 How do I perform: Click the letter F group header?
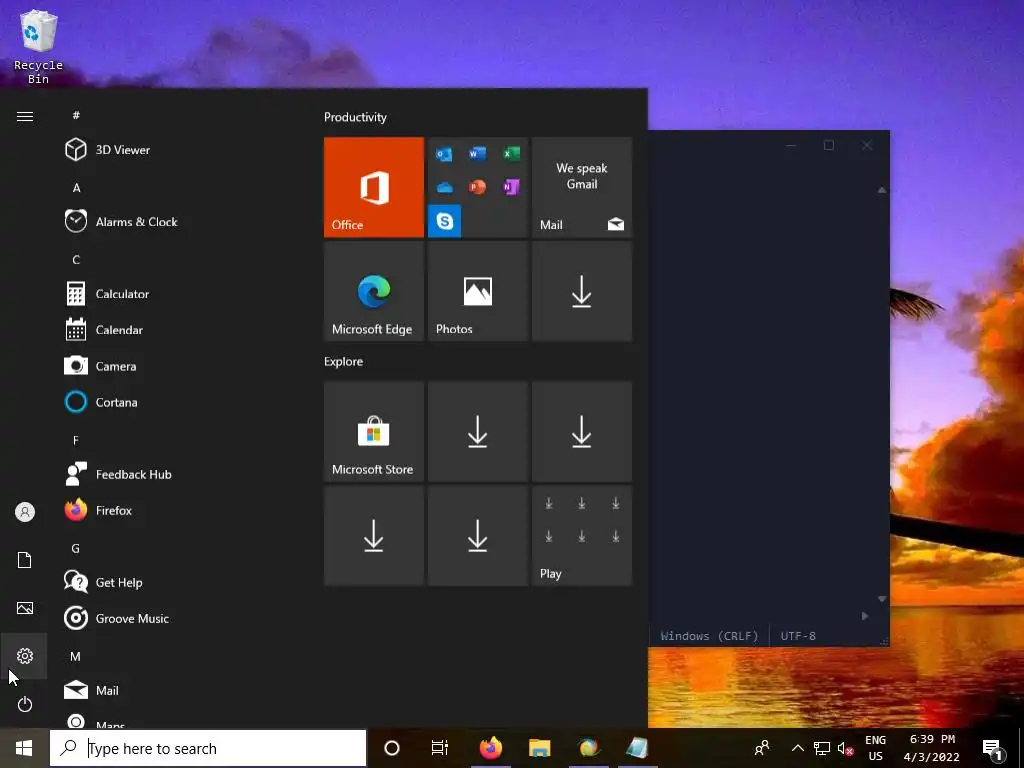click(x=76, y=440)
